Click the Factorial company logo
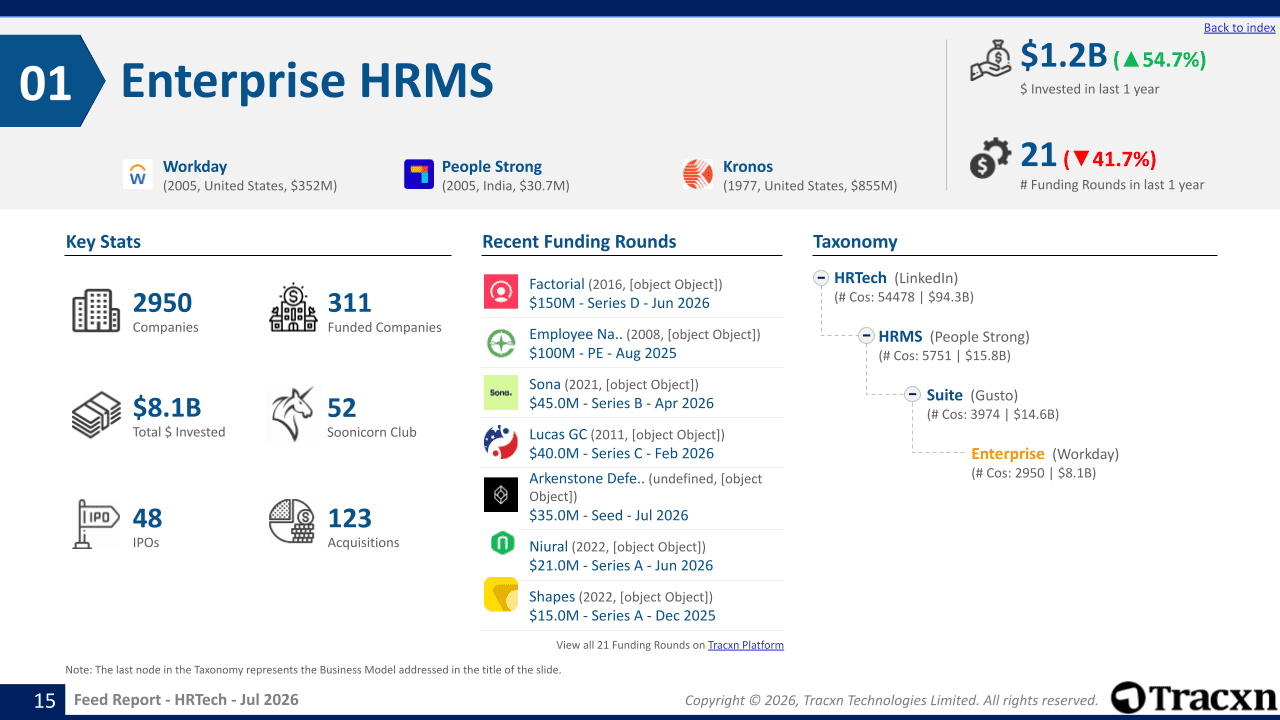1280x720 pixels. pos(501,292)
